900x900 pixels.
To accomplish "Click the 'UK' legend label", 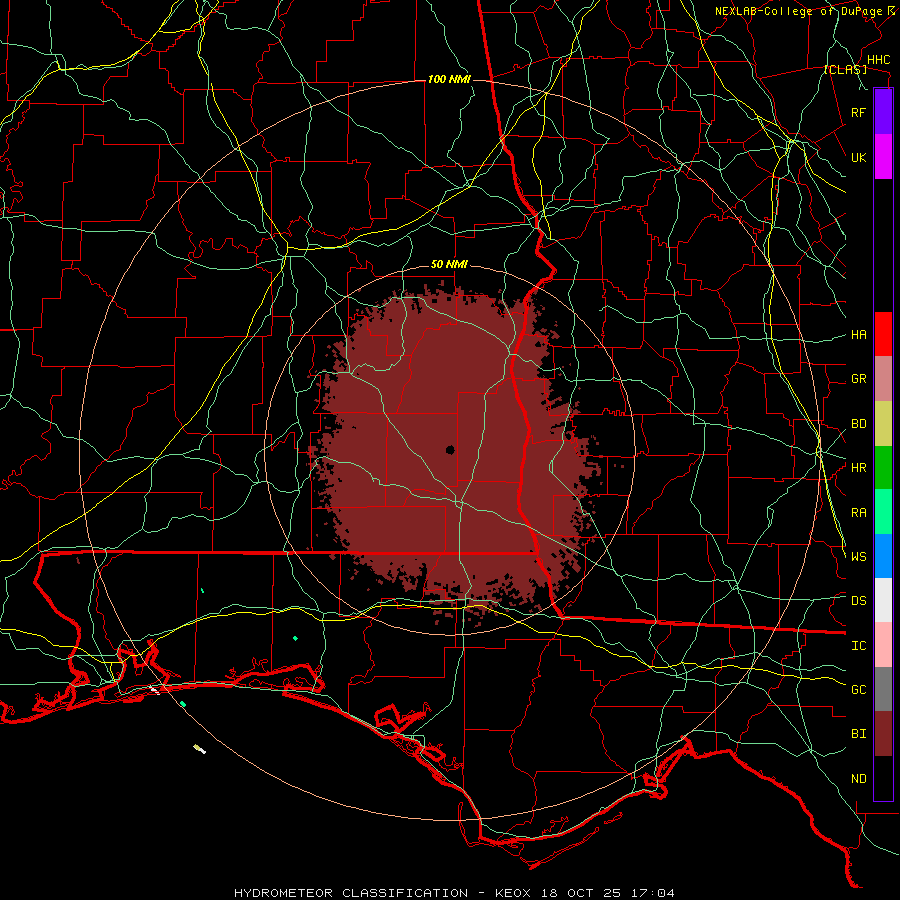I will tap(859, 157).
